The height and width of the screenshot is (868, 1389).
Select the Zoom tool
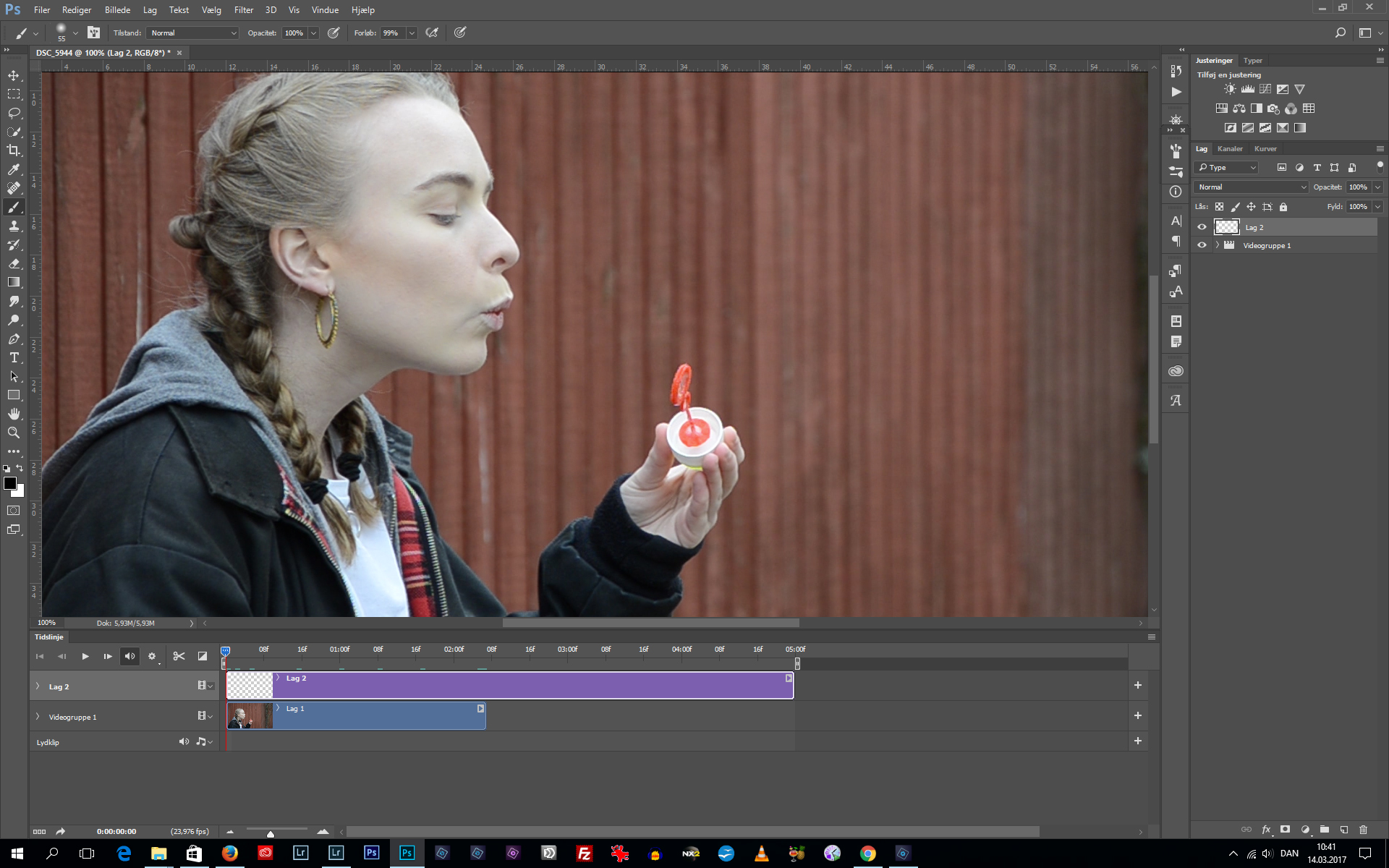coord(14,433)
